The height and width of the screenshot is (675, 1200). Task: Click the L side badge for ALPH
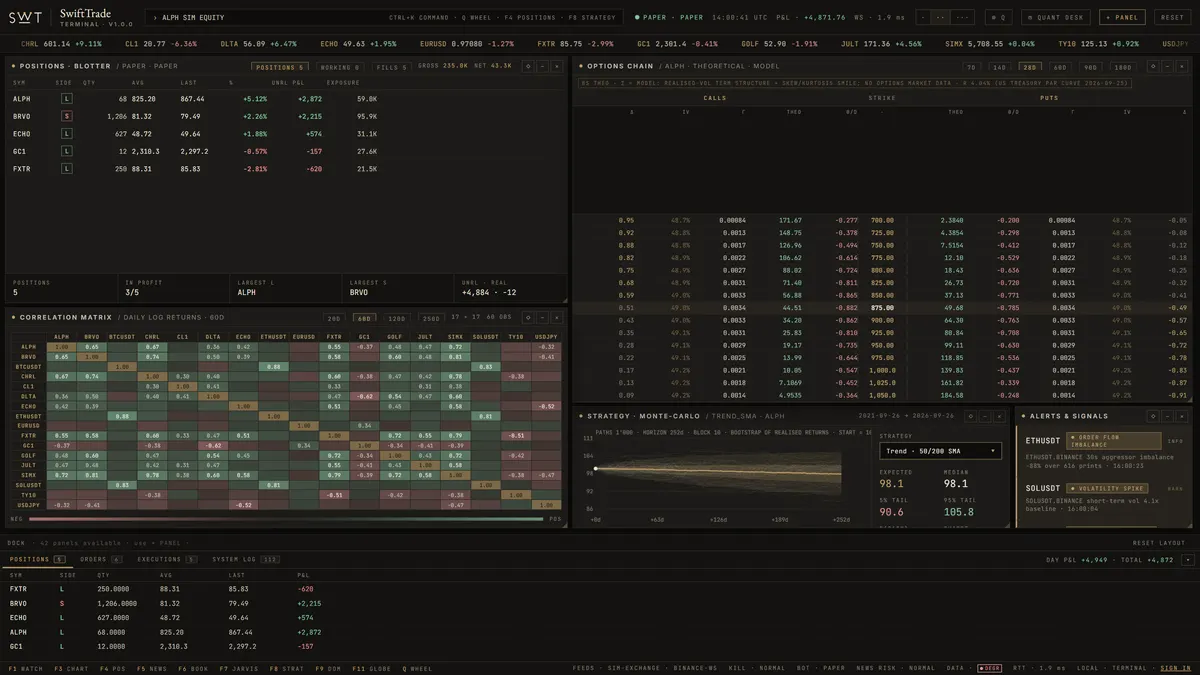pyautogui.click(x=67, y=99)
